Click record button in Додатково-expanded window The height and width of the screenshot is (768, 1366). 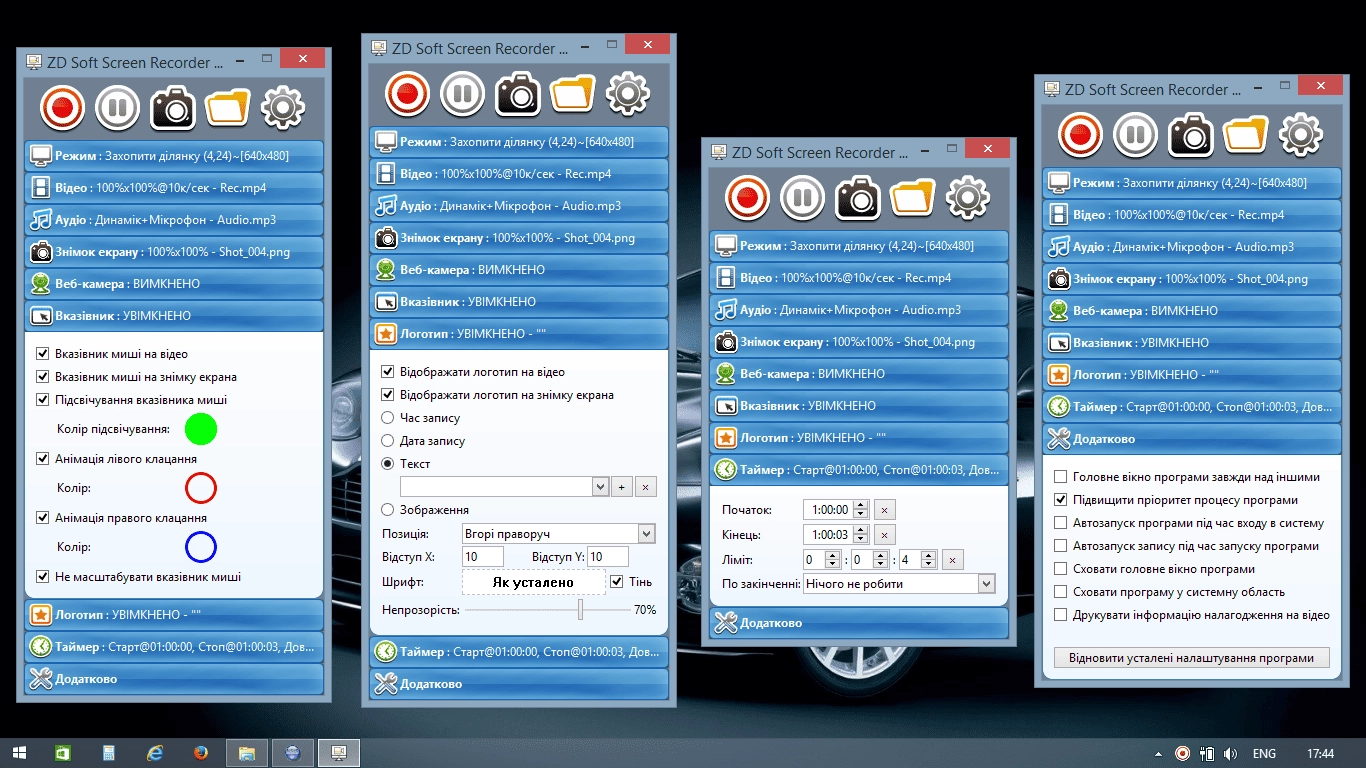1080,134
